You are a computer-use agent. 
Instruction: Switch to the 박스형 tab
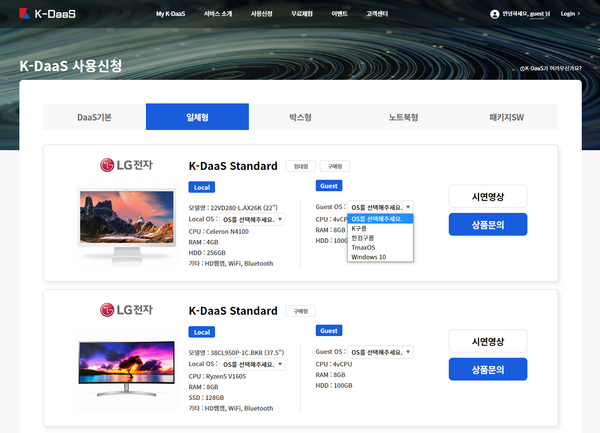pyautogui.click(x=300, y=117)
